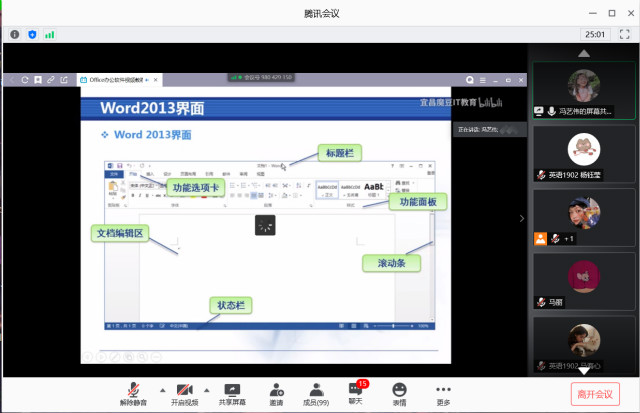The image size is (640, 413).
Task: Click the slide's play/next control icon
Action: [x=101, y=357]
